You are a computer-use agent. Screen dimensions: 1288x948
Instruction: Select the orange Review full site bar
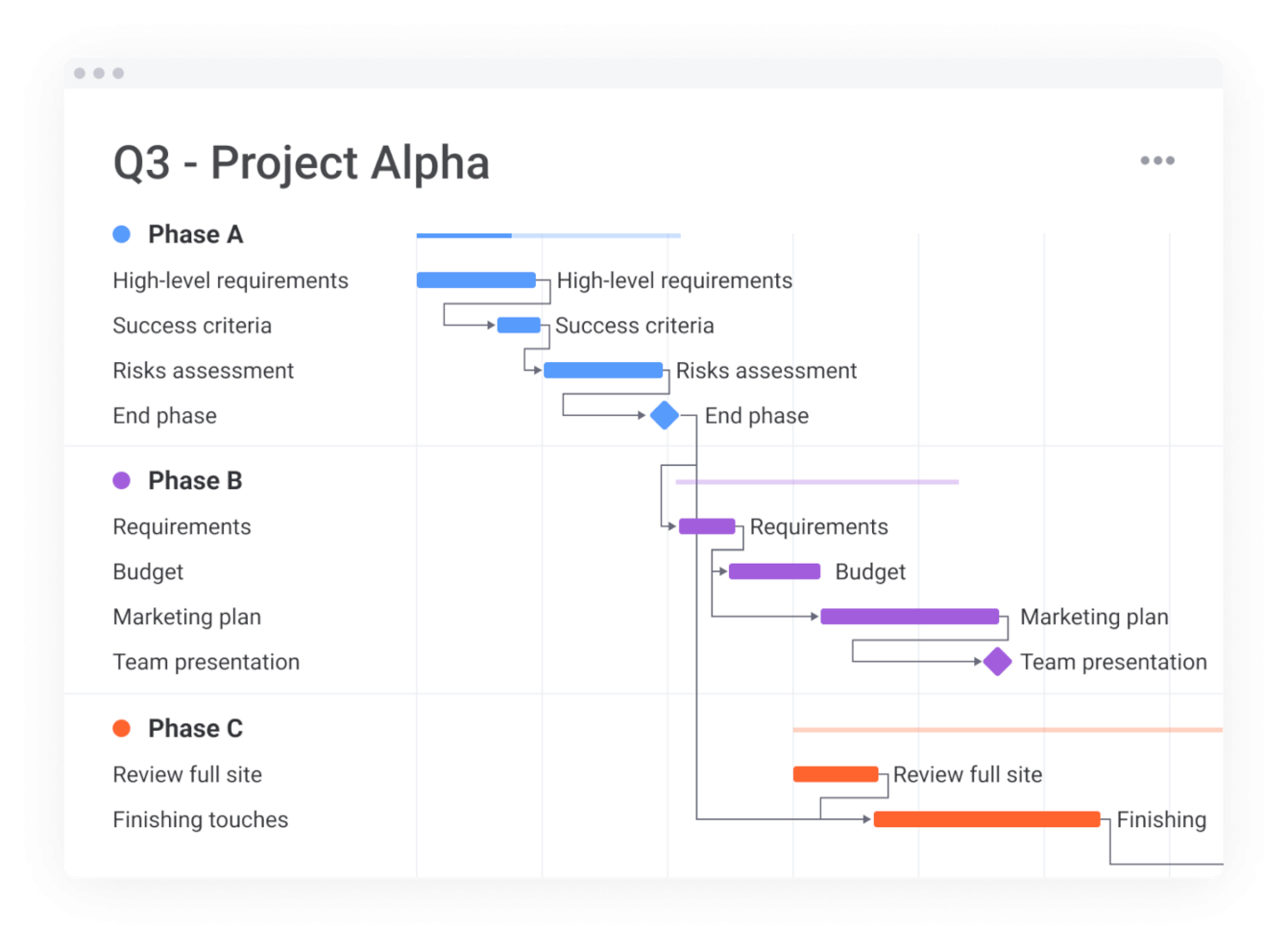tap(836, 774)
